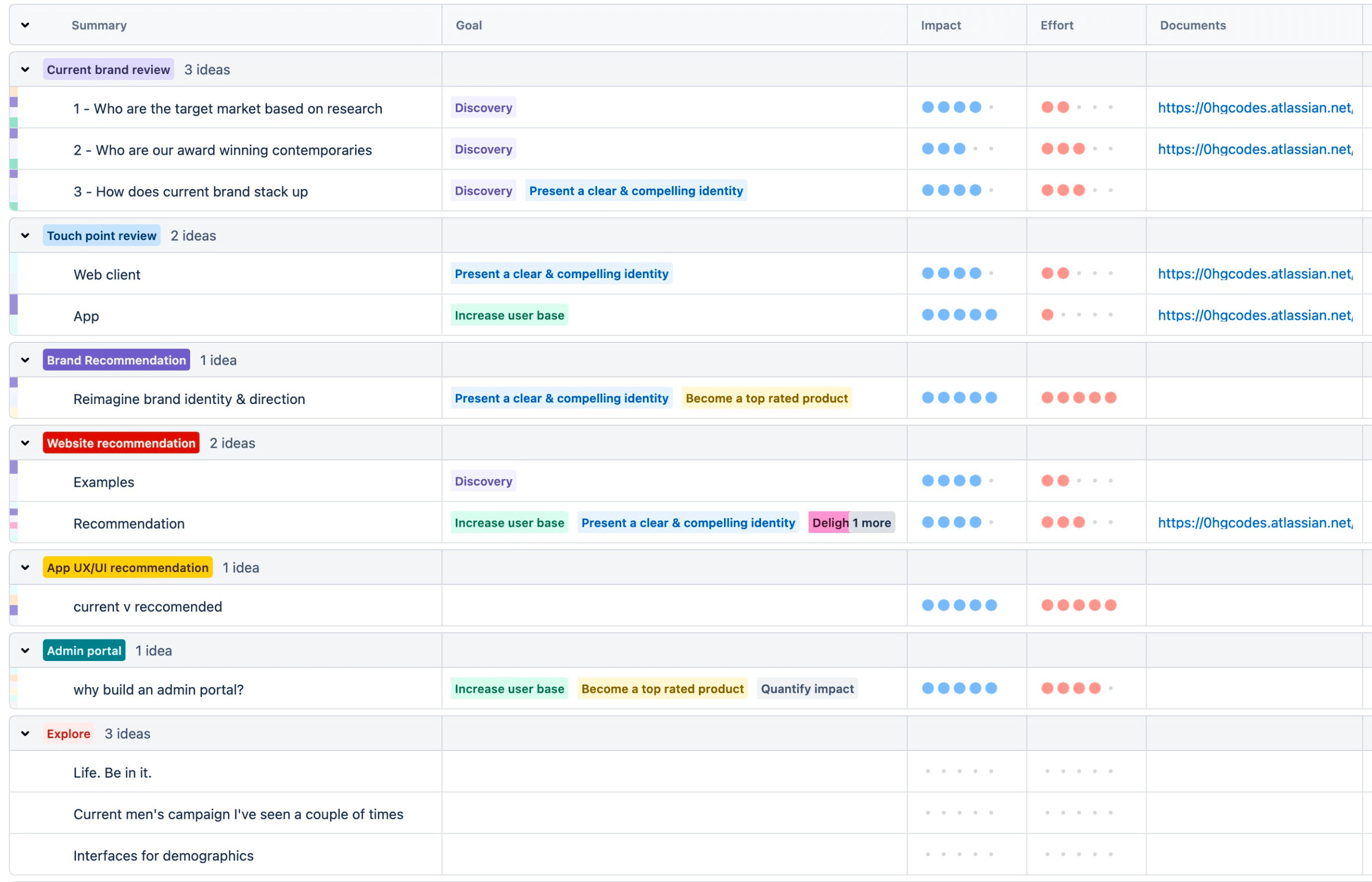1372x882 pixels.
Task: Open idea '2 - Who are our award winning contemporaries'
Action: [222, 150]
